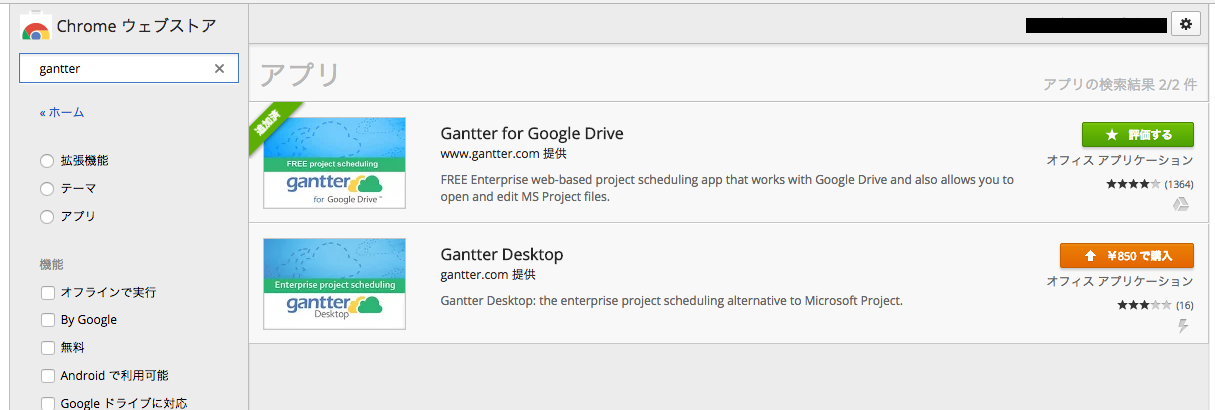Open the settings gear menu
1215x410 pixels.
coord(1185,25)
